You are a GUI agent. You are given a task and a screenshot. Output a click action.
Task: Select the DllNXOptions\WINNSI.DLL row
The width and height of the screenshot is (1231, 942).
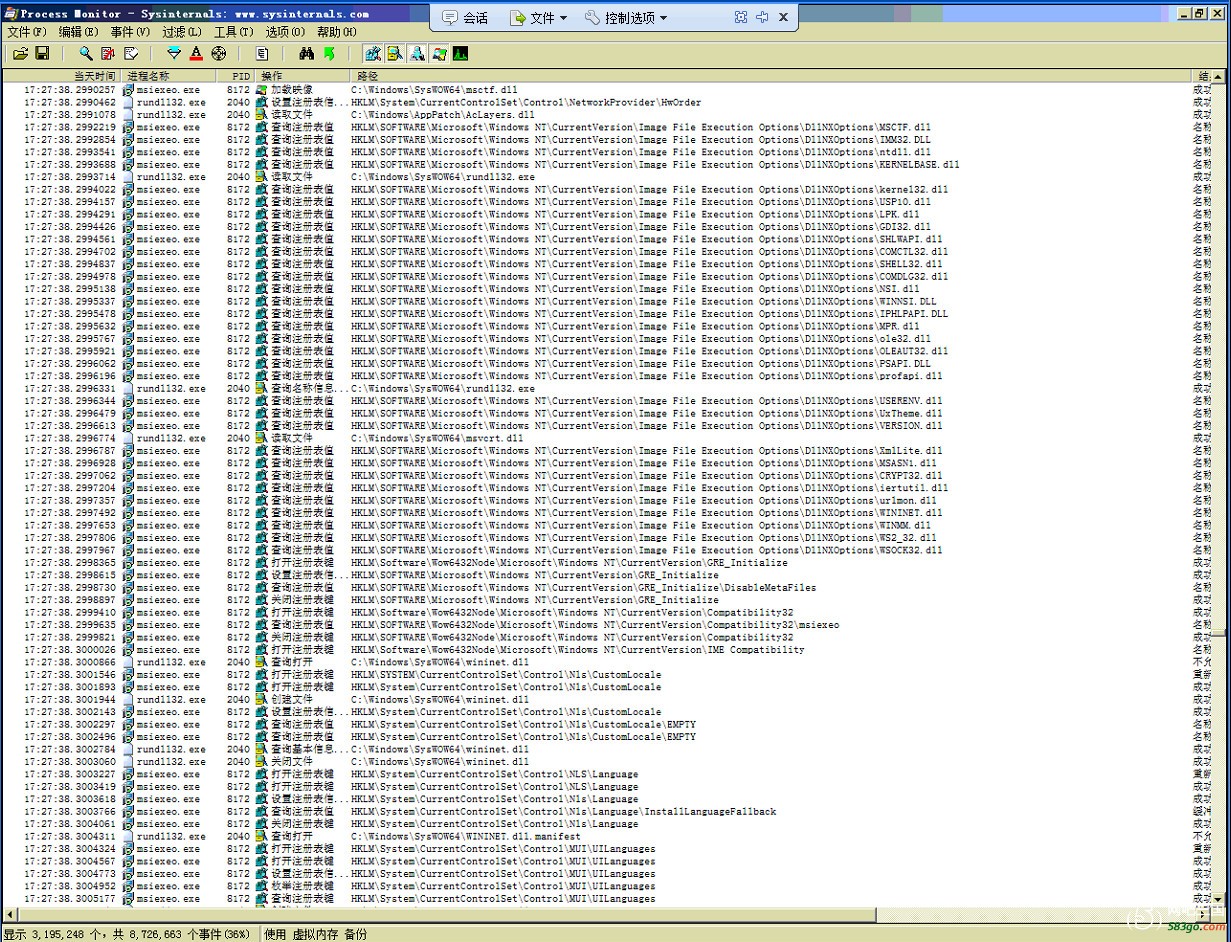click(607, 301)
